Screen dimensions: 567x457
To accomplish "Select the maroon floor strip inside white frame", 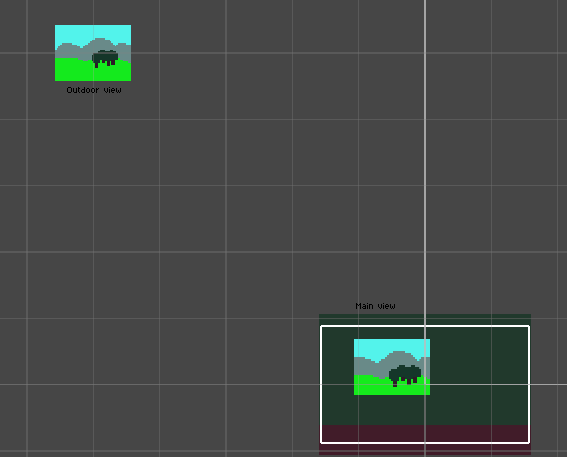I will click(425, 433).
